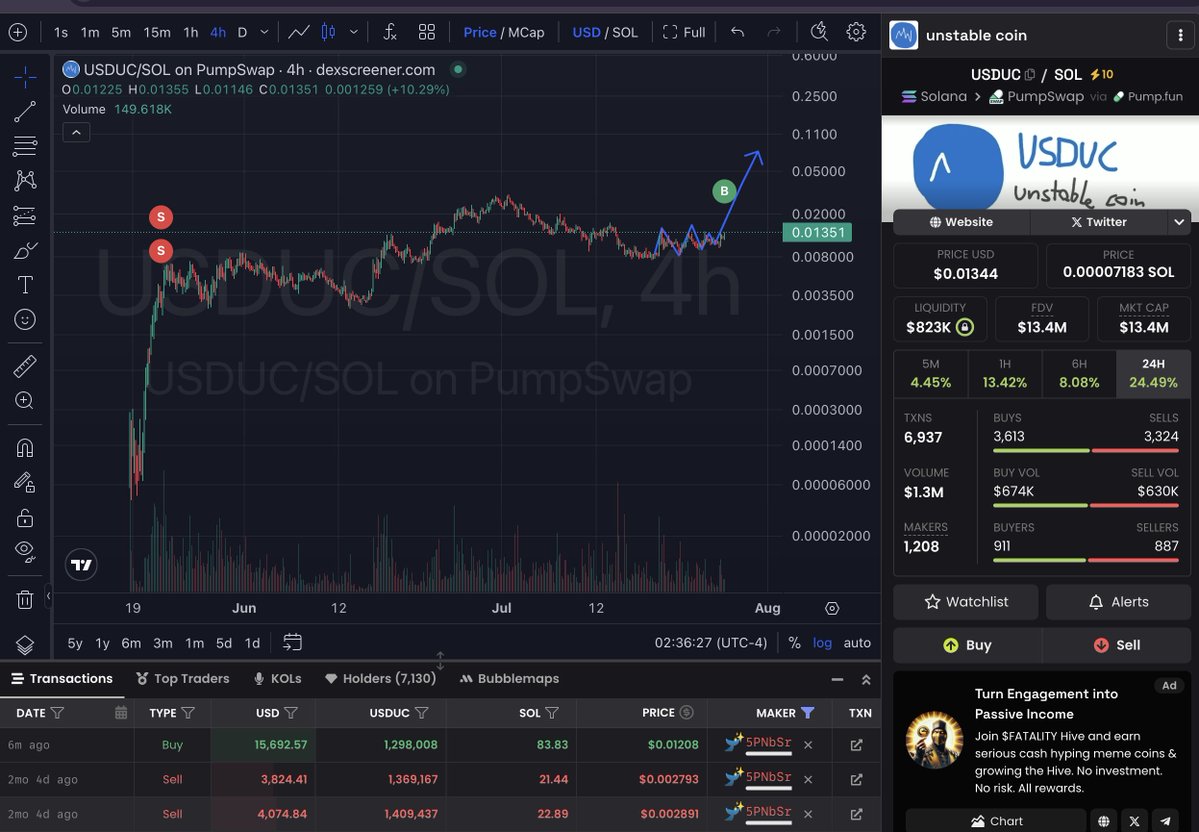The image size is (1199, 832).
Task: Select the 6H stats period
Action: tap(1079, 373)
